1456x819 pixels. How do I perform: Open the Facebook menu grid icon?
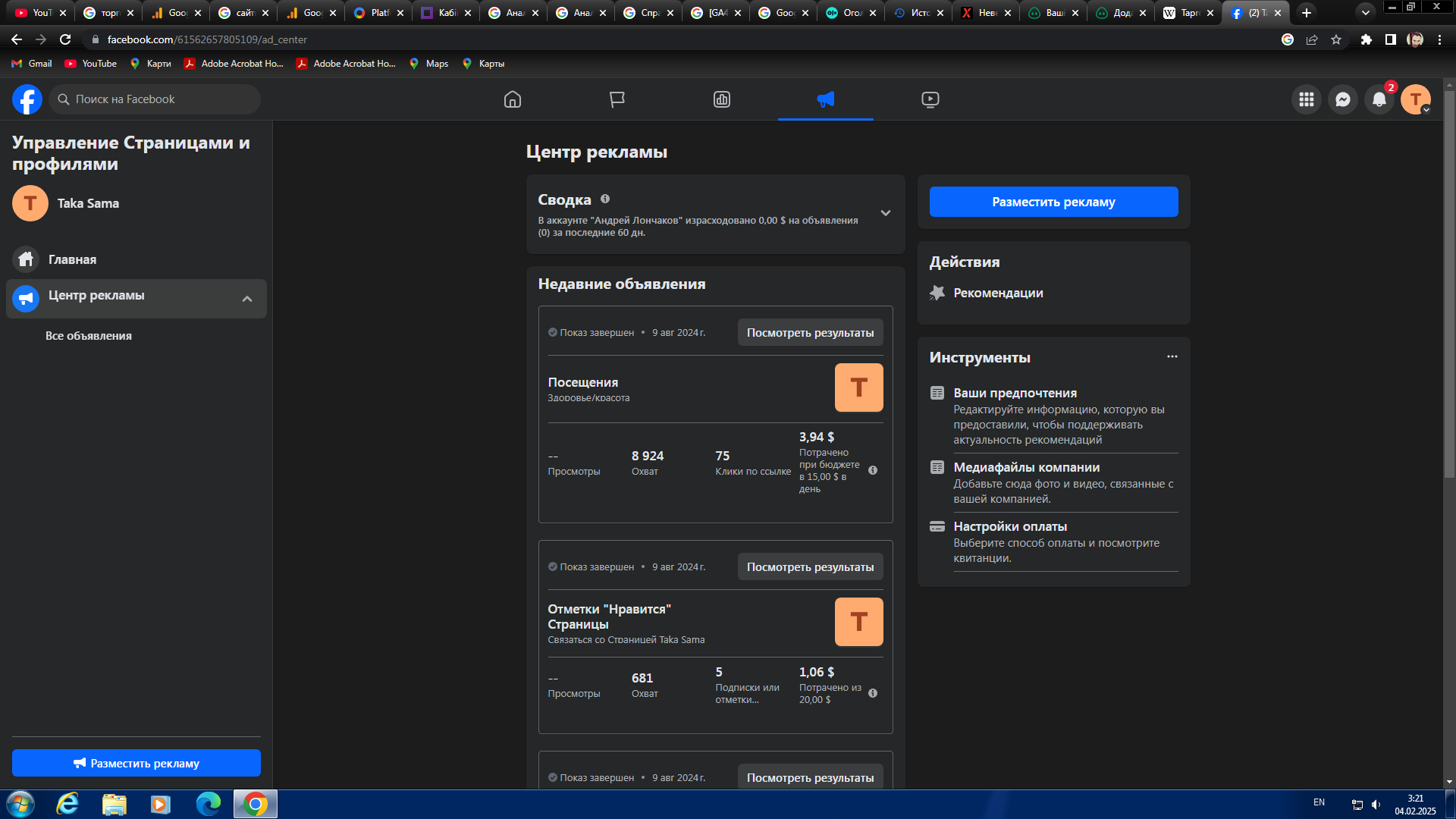tap(1307, 99)
